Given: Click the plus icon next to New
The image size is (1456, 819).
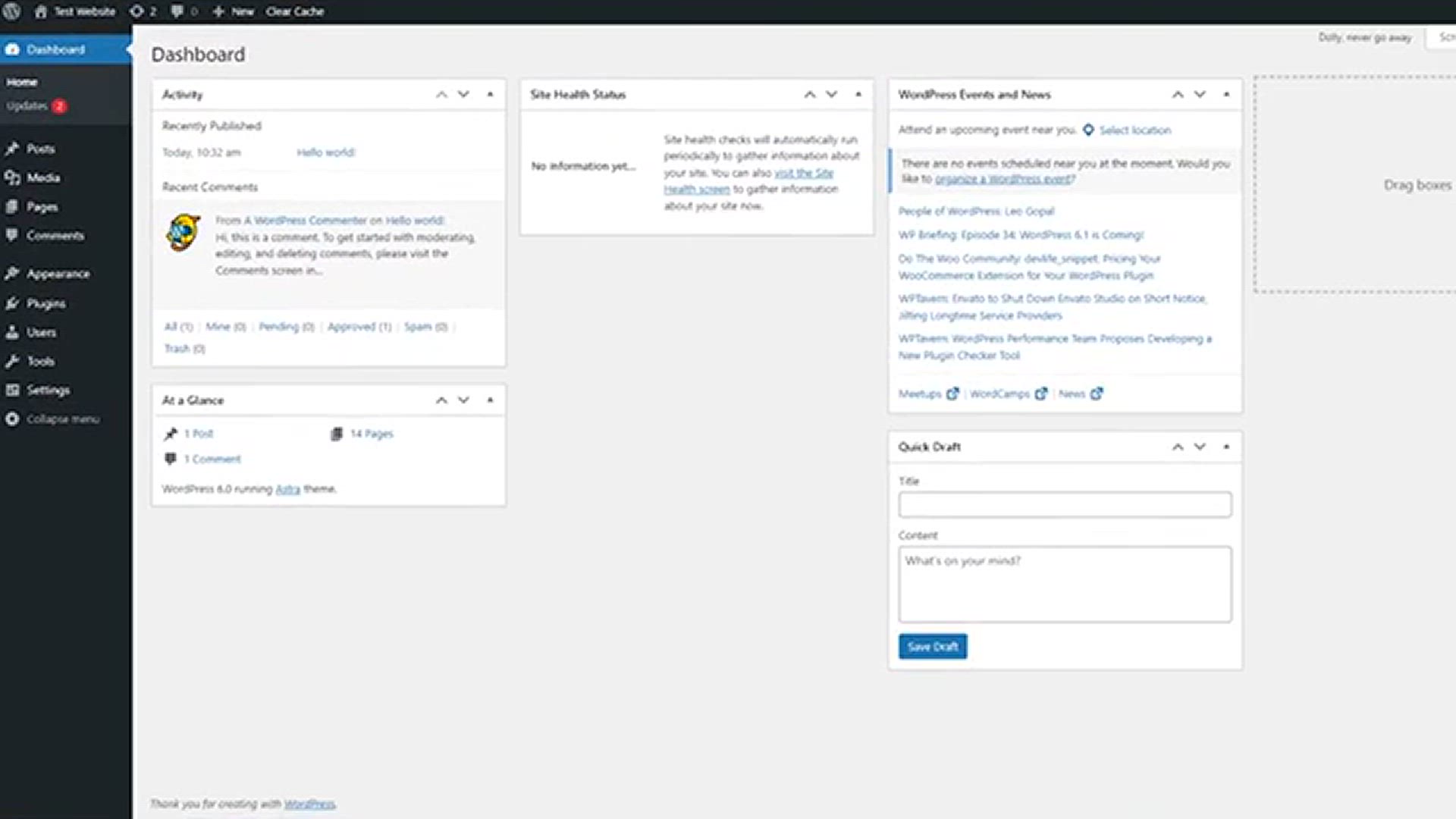Looking at the screenshot, I should tap(218, 11).
